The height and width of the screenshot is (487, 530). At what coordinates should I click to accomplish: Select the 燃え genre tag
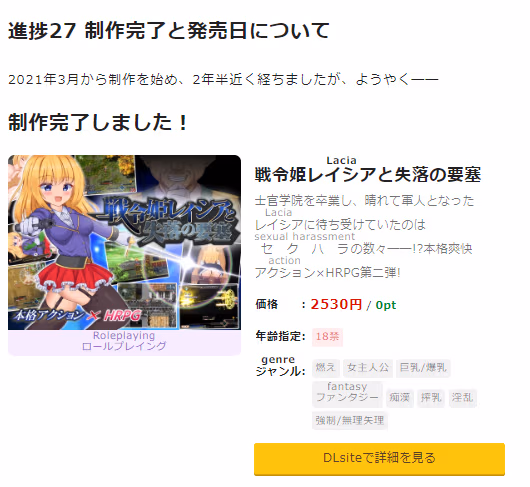[326, 368]
